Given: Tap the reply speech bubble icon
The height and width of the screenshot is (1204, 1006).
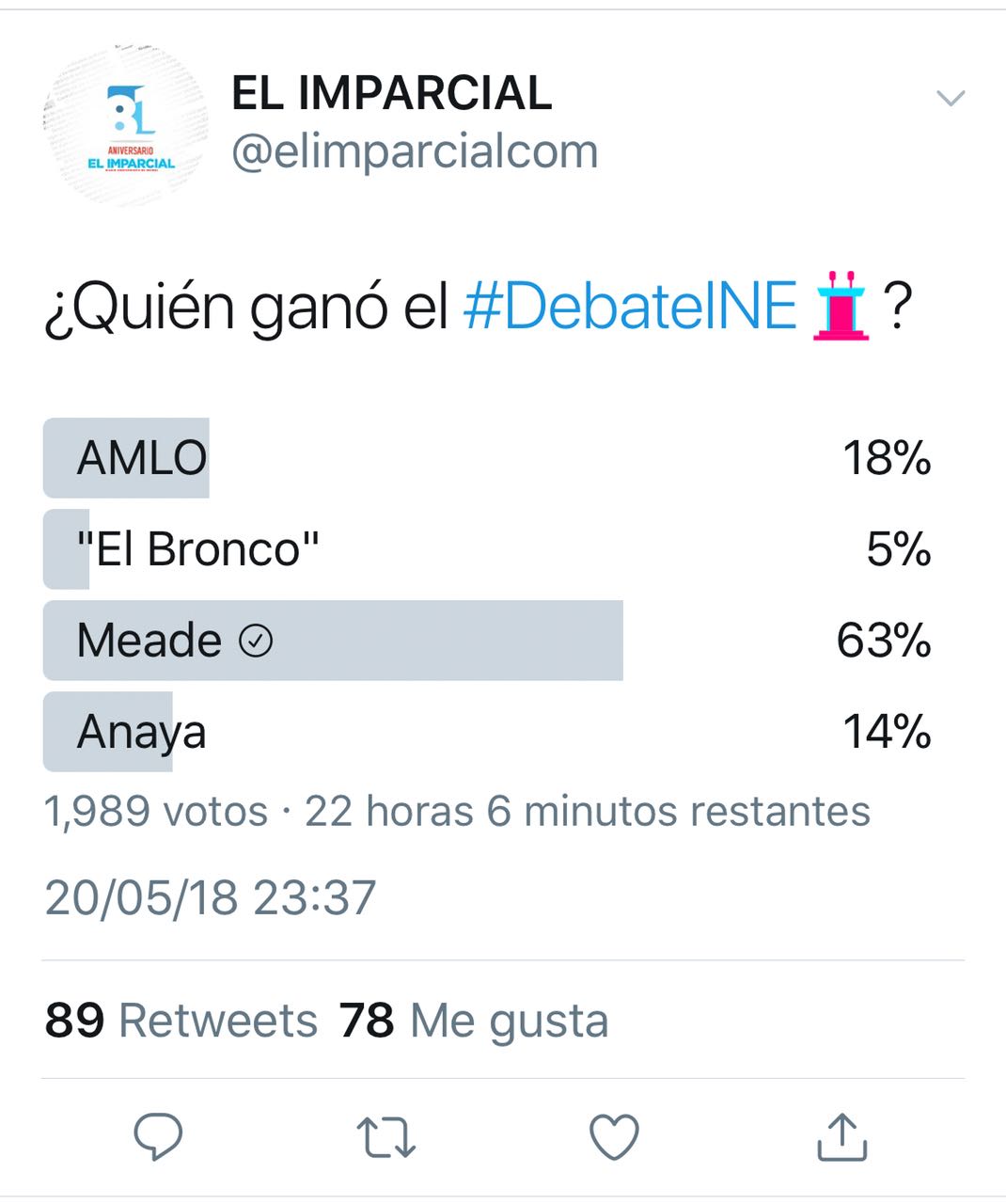Looking at the screenshot, I should pos(158,1136).
